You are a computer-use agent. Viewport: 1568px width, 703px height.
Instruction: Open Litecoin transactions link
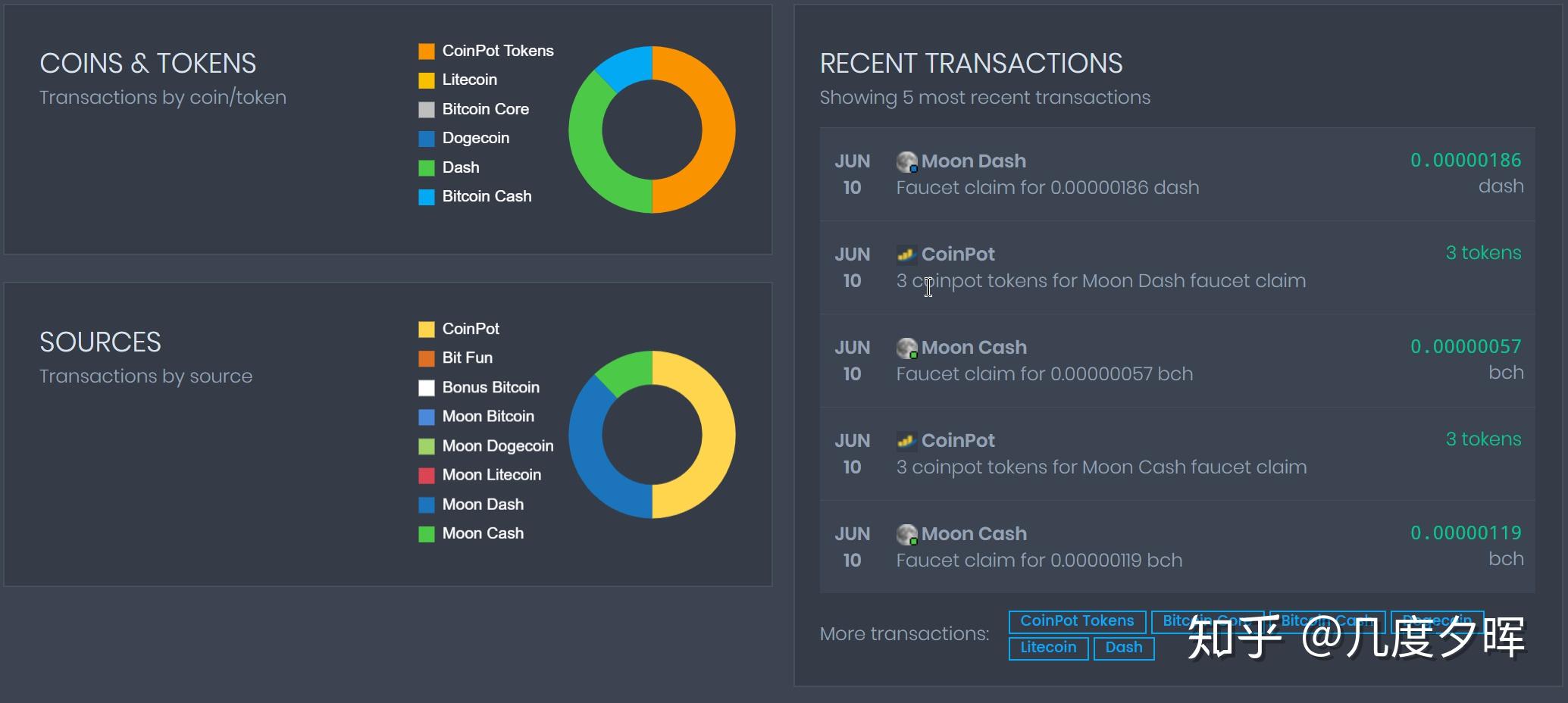[x=1048, y=648]
